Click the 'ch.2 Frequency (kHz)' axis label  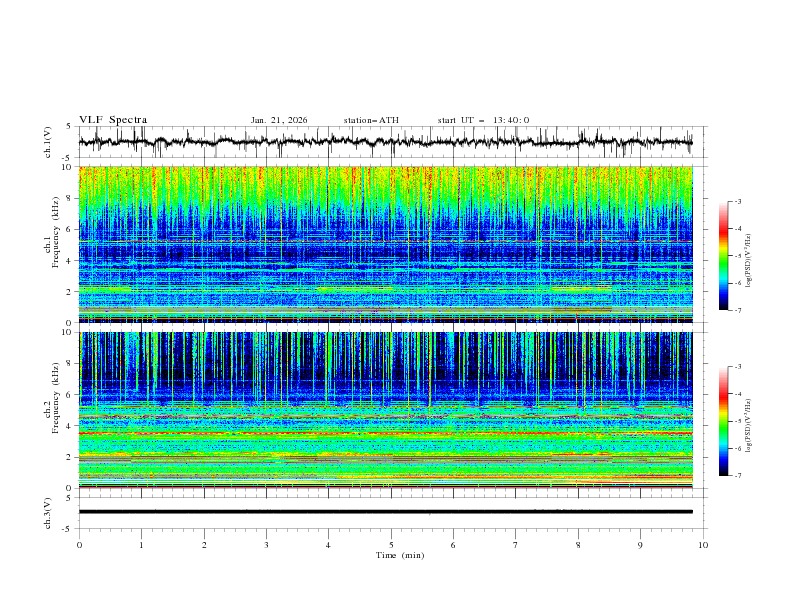point(52,398)
